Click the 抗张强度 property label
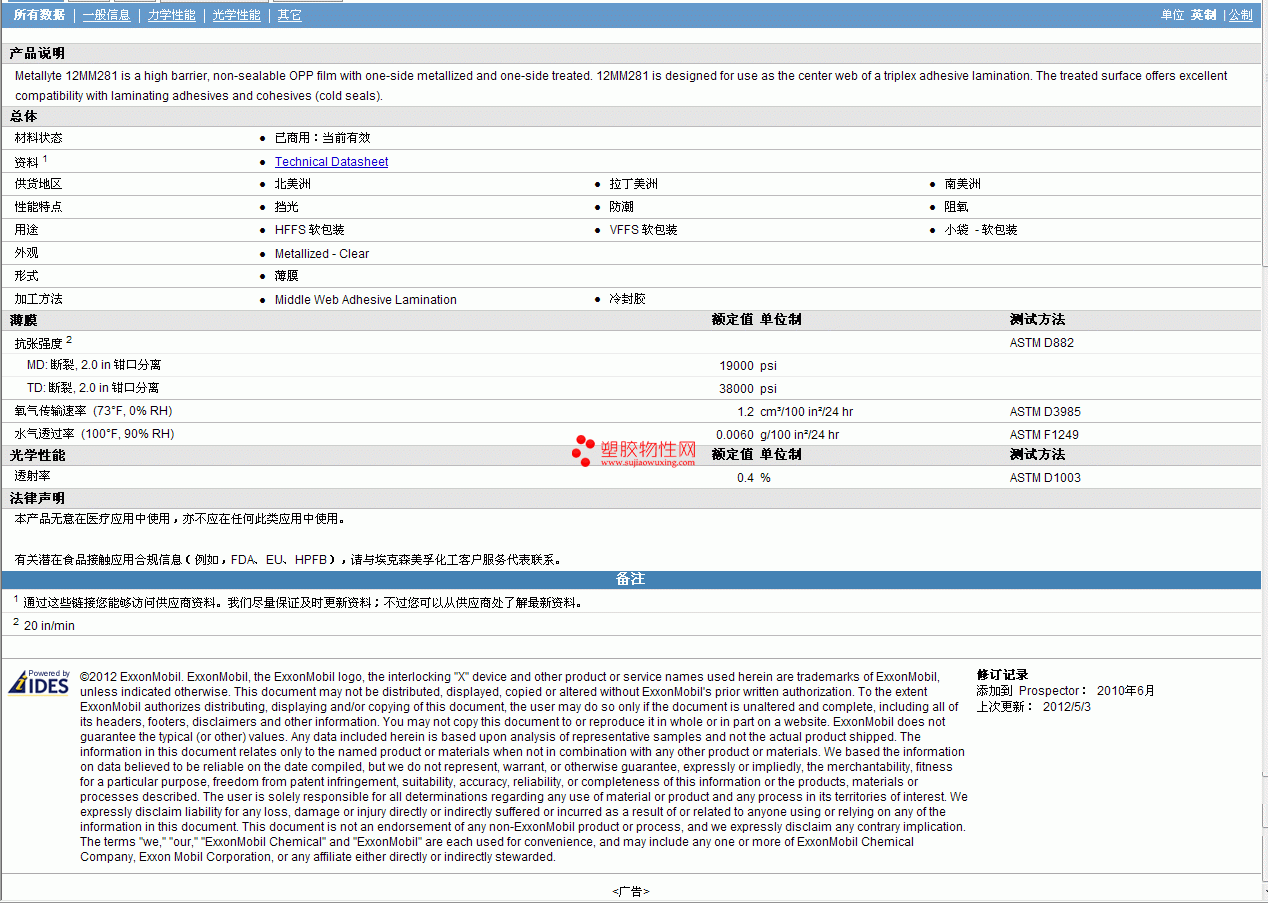Viewport: 1268px width, 903px height. click(38, 343)
